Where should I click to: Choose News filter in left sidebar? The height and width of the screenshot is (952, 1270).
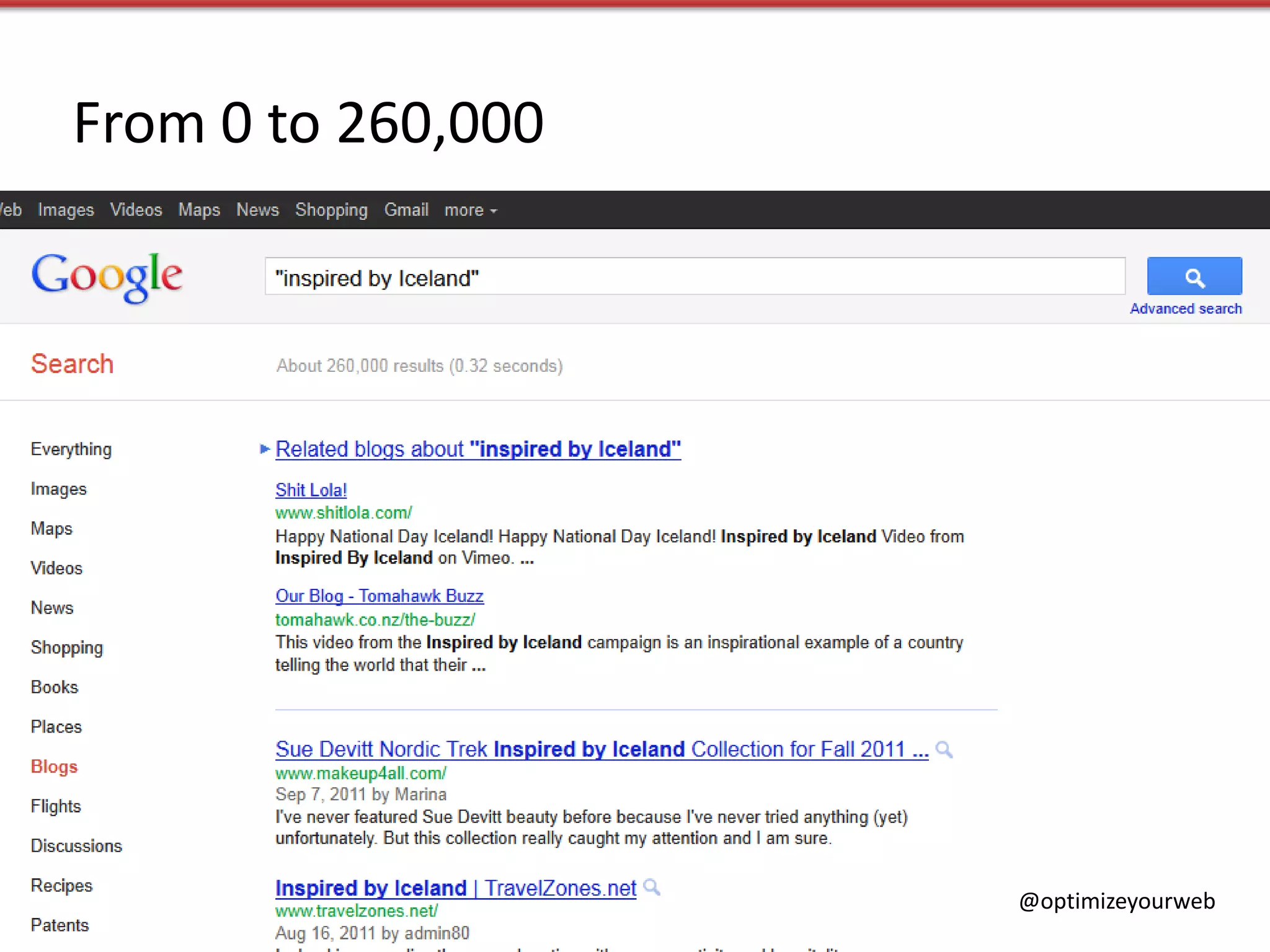pos(52,608)
